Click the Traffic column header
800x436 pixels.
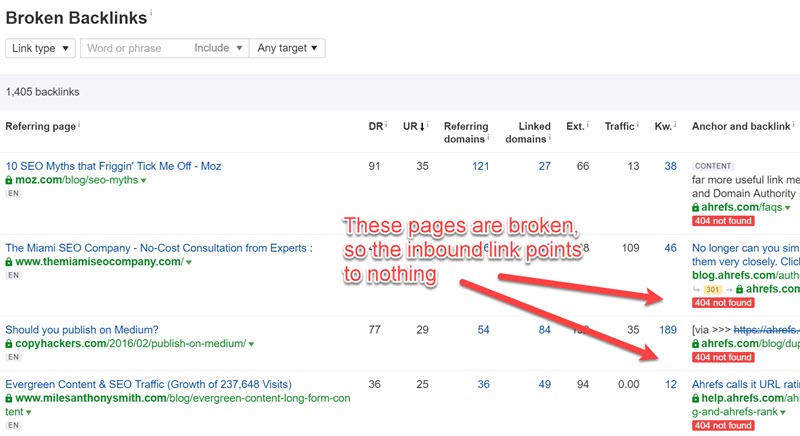point(619,126)
